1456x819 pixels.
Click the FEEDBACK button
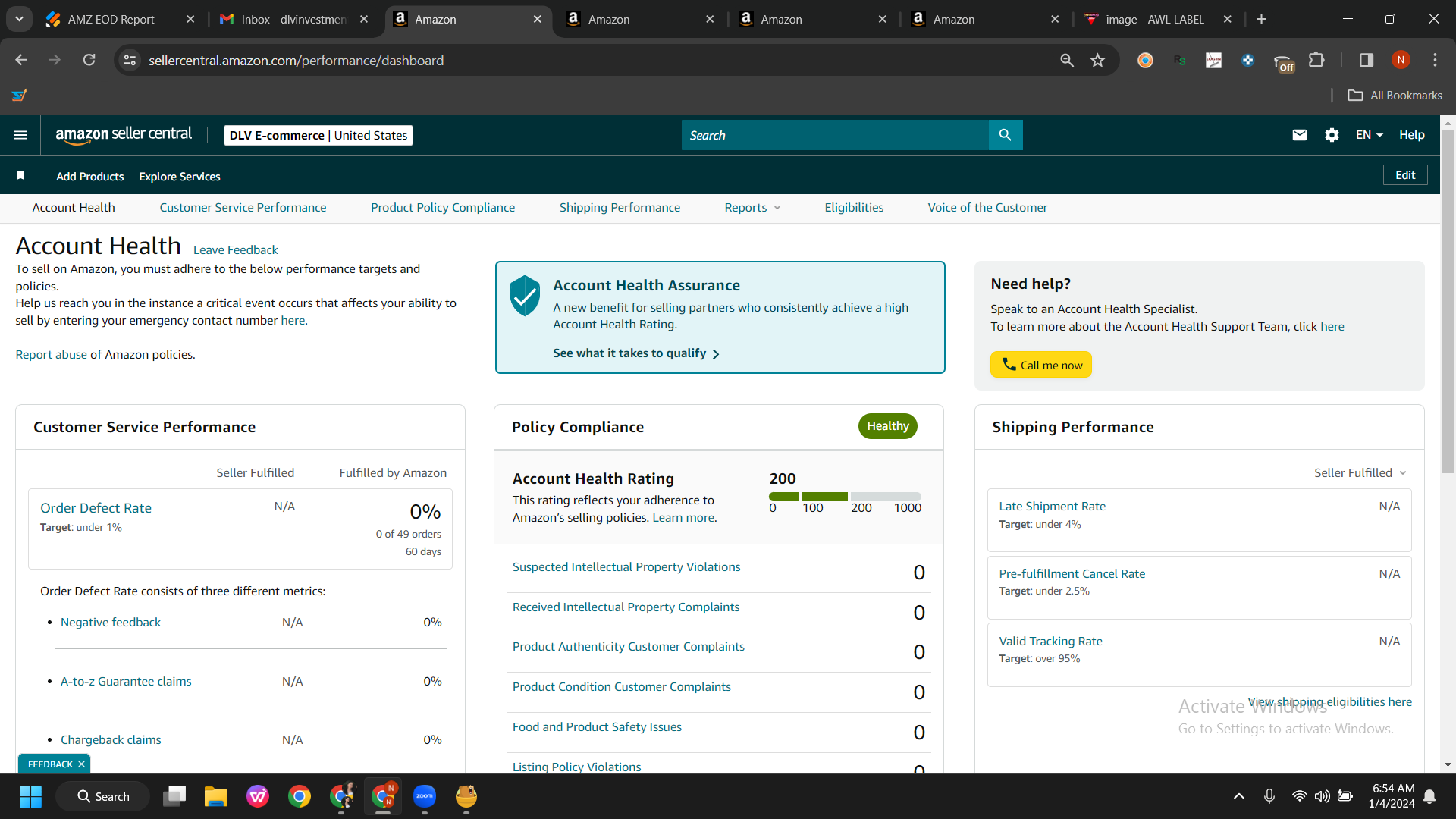(x=50, y=764)
